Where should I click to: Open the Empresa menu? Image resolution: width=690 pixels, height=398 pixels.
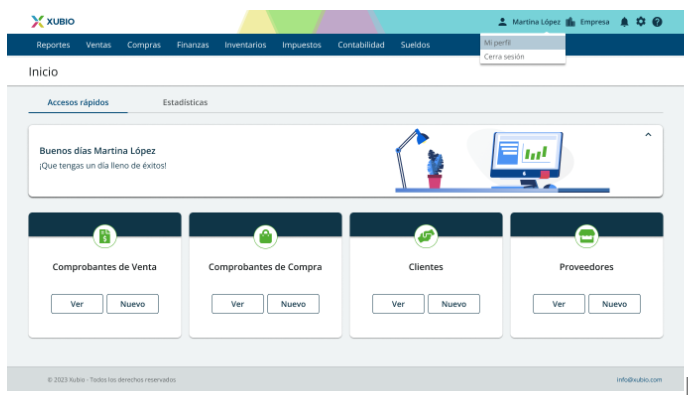[x=594, y=22]
